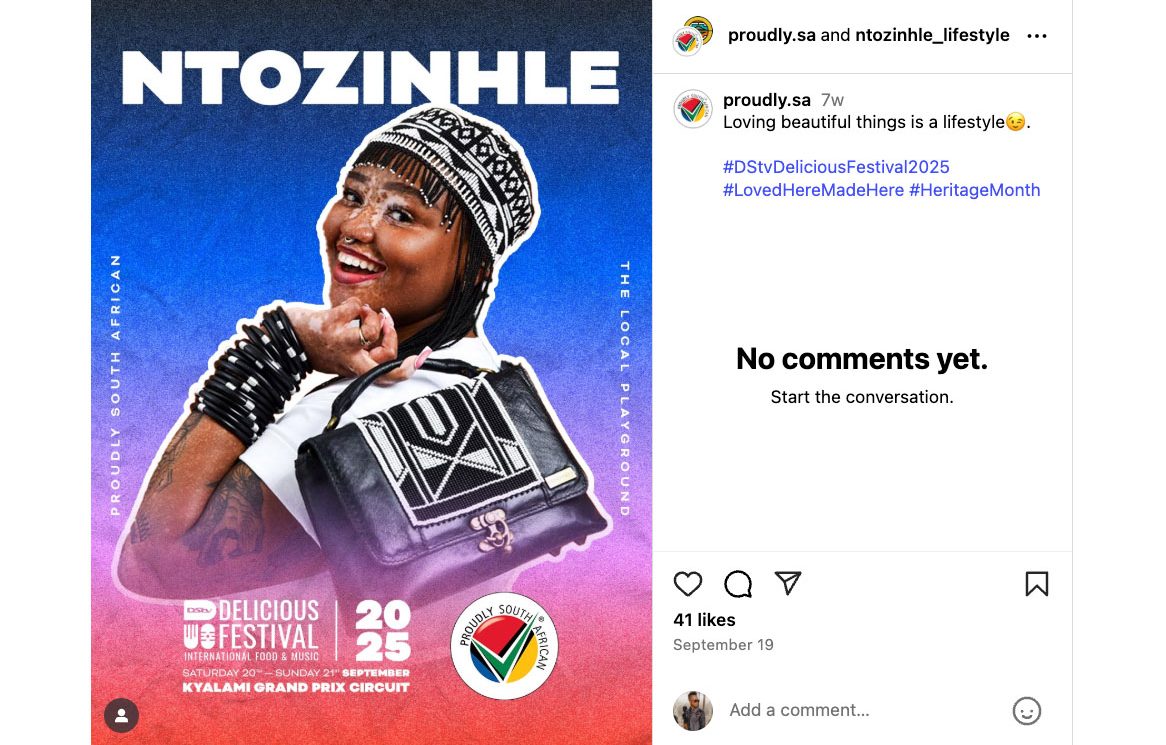
Task: Open comments via speech bubble icon
Action: (738, 584)
